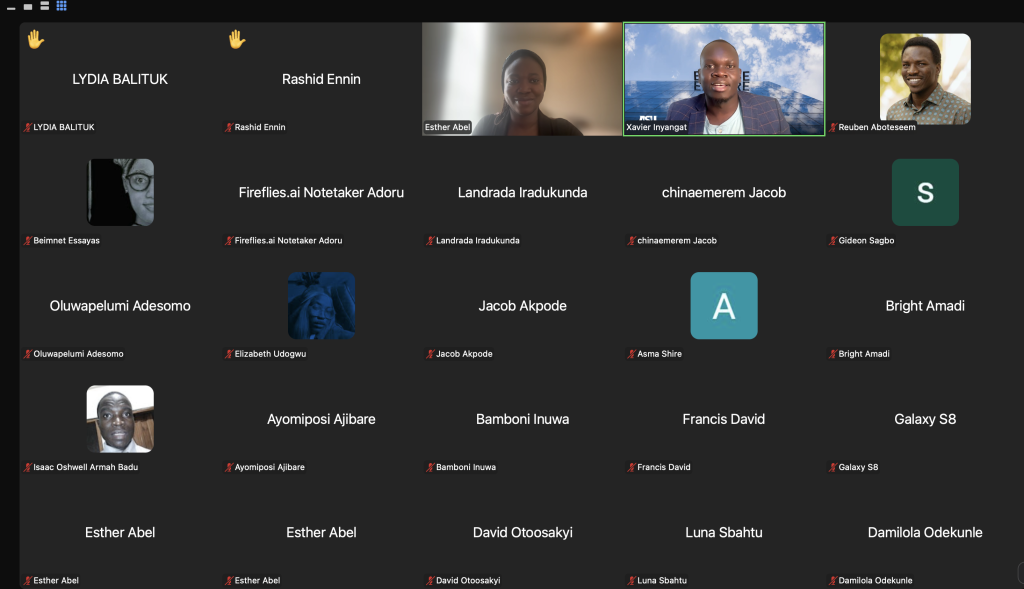Click Beimnet Essayas's sketch profile picture

(x=120, y=192)
